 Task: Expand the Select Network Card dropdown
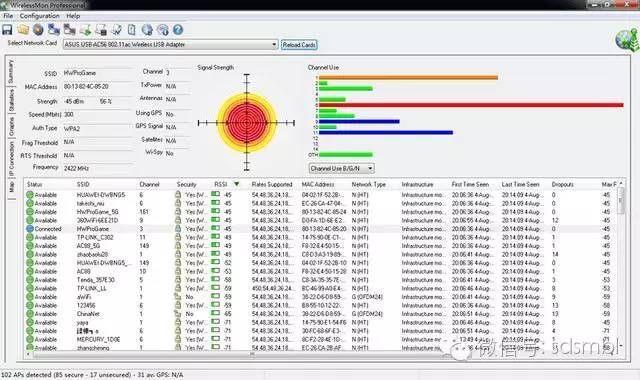(274, 44)
